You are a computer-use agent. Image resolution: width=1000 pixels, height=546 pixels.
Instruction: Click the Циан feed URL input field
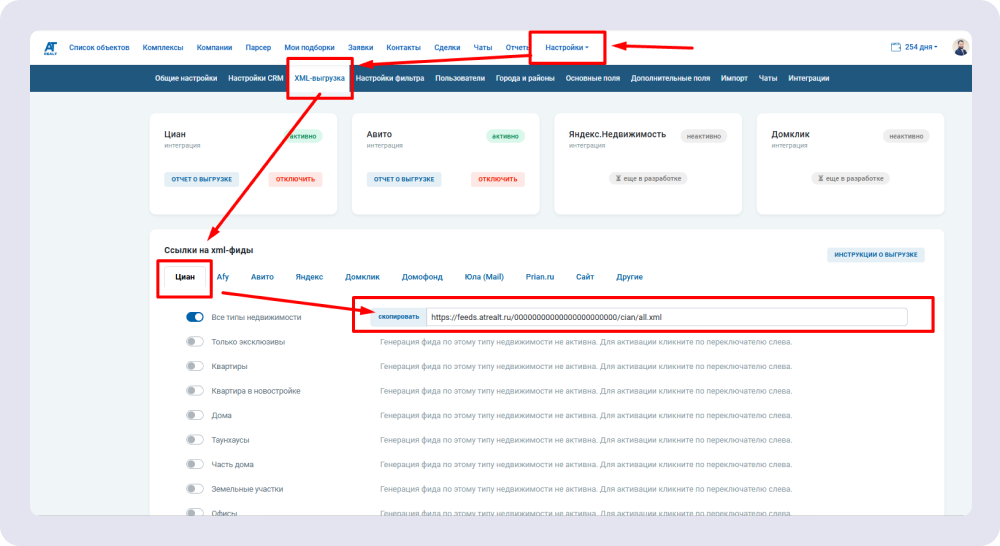pos(665,317)
